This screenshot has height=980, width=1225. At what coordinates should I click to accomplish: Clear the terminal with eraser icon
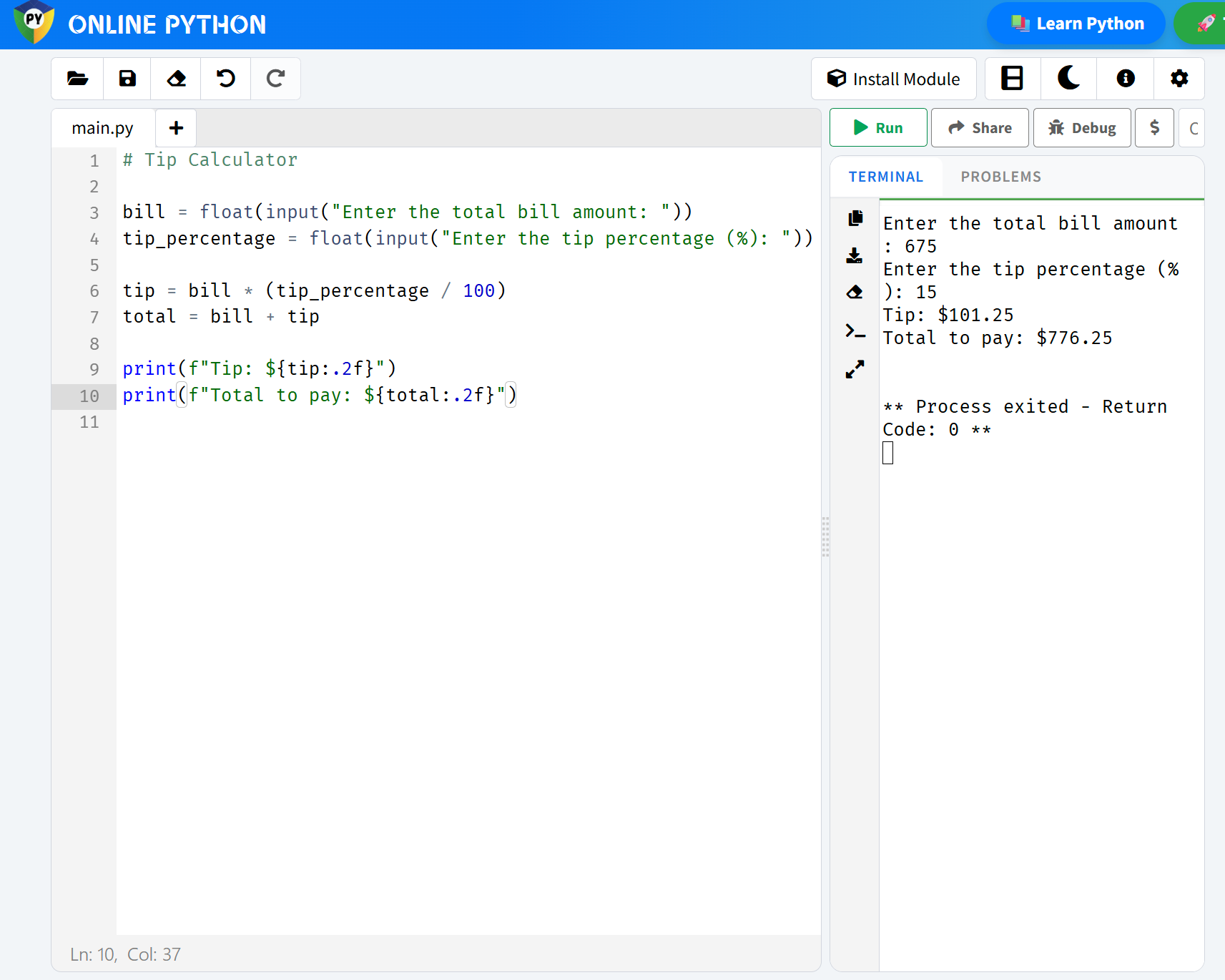pos(855,292)
